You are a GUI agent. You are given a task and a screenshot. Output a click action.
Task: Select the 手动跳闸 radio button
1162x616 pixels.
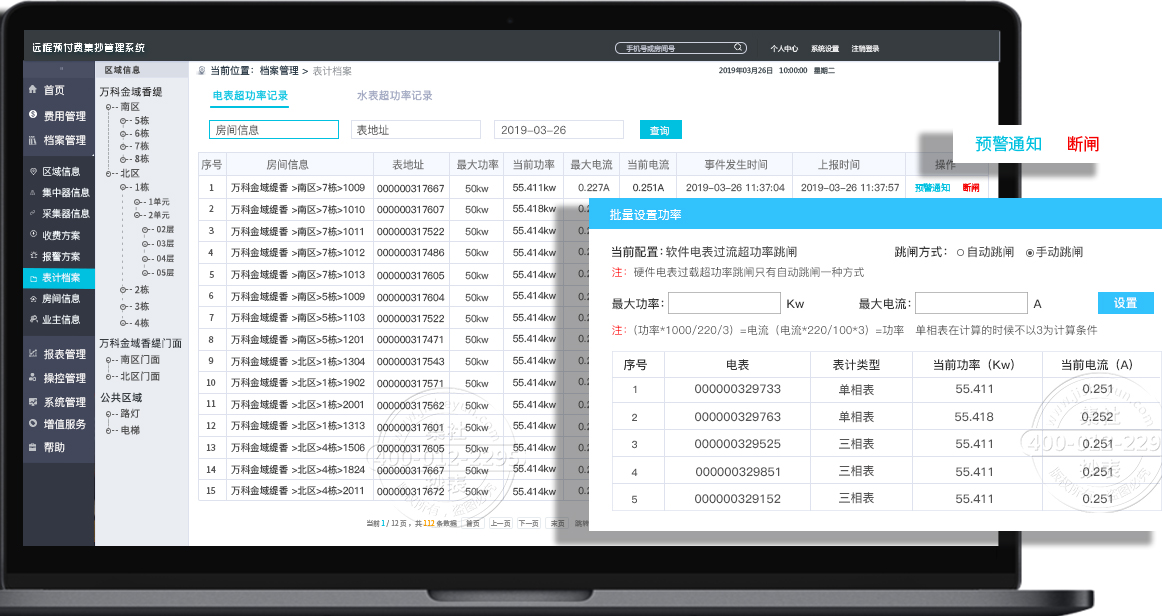(1030, 253)
